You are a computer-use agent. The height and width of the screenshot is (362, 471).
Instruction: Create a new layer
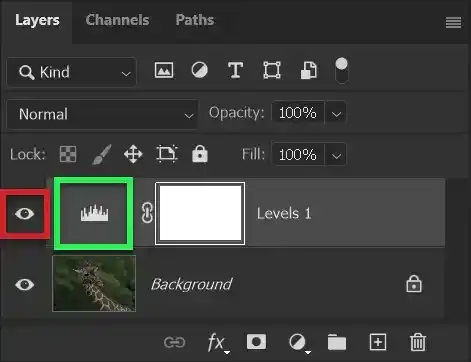(x=378, y=342)
